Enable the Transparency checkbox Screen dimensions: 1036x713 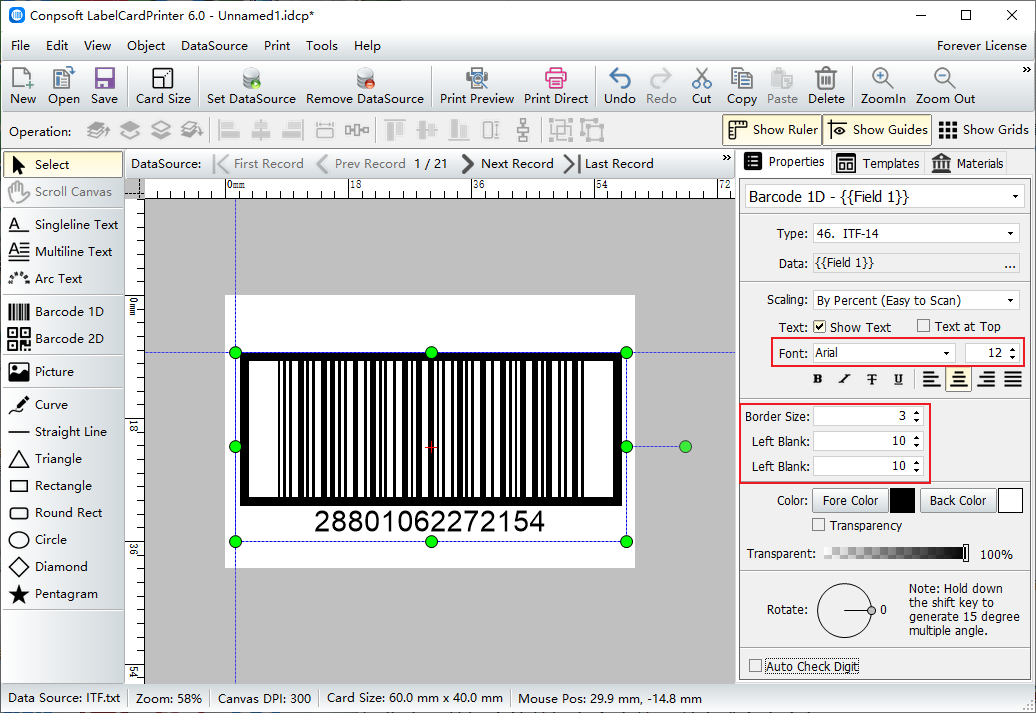(x=819, y=525)
